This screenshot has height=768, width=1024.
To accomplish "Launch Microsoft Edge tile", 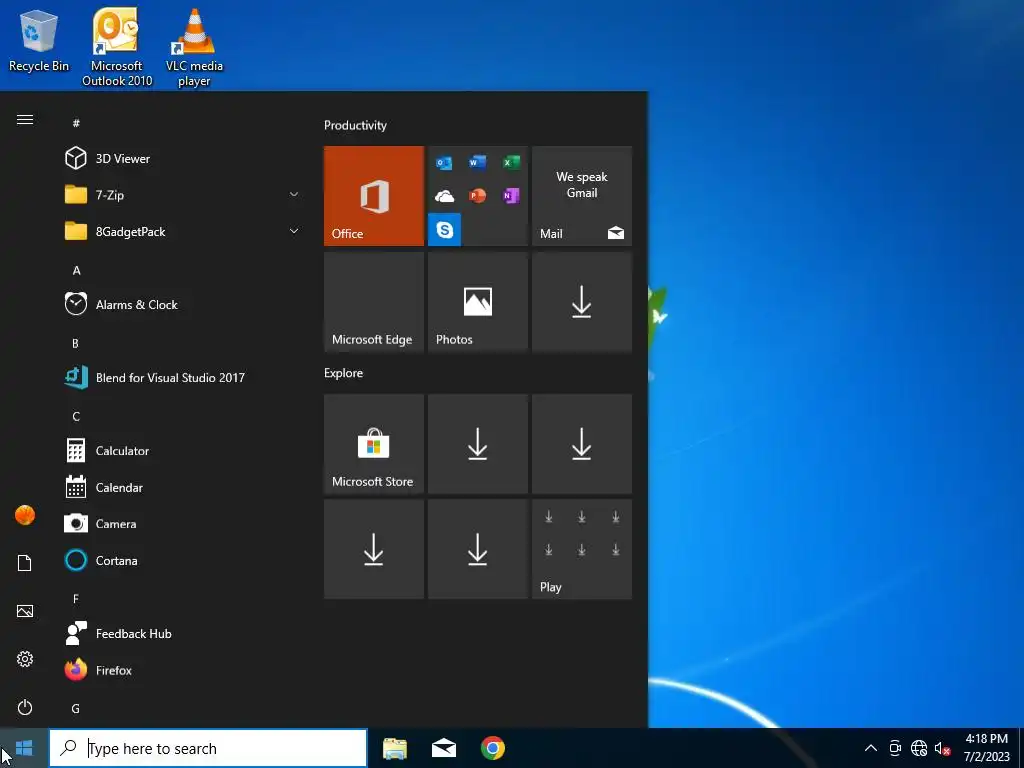I will 374,302.
